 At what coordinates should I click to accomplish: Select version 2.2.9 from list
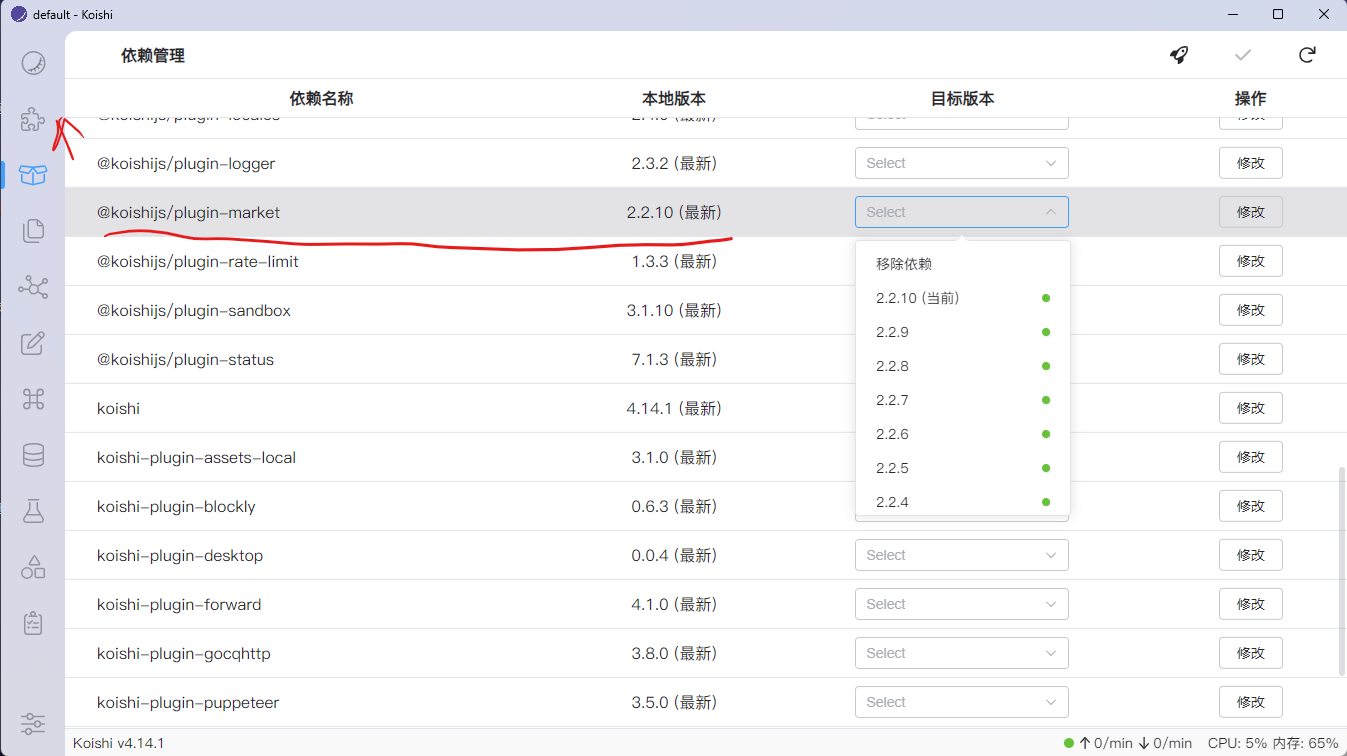(x=963, y=332)
